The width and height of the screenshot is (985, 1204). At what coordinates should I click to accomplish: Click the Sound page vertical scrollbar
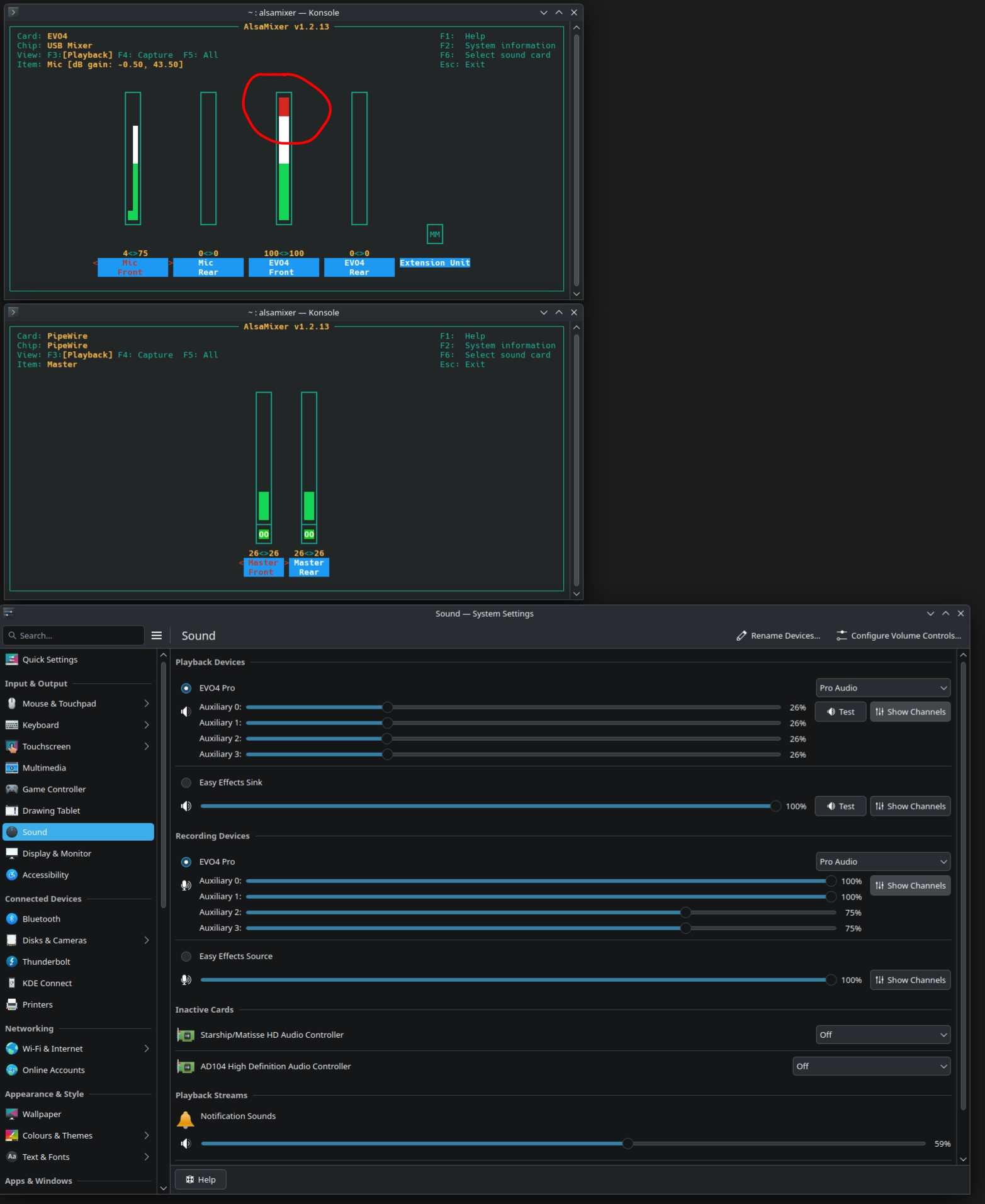tap(963, 884)
